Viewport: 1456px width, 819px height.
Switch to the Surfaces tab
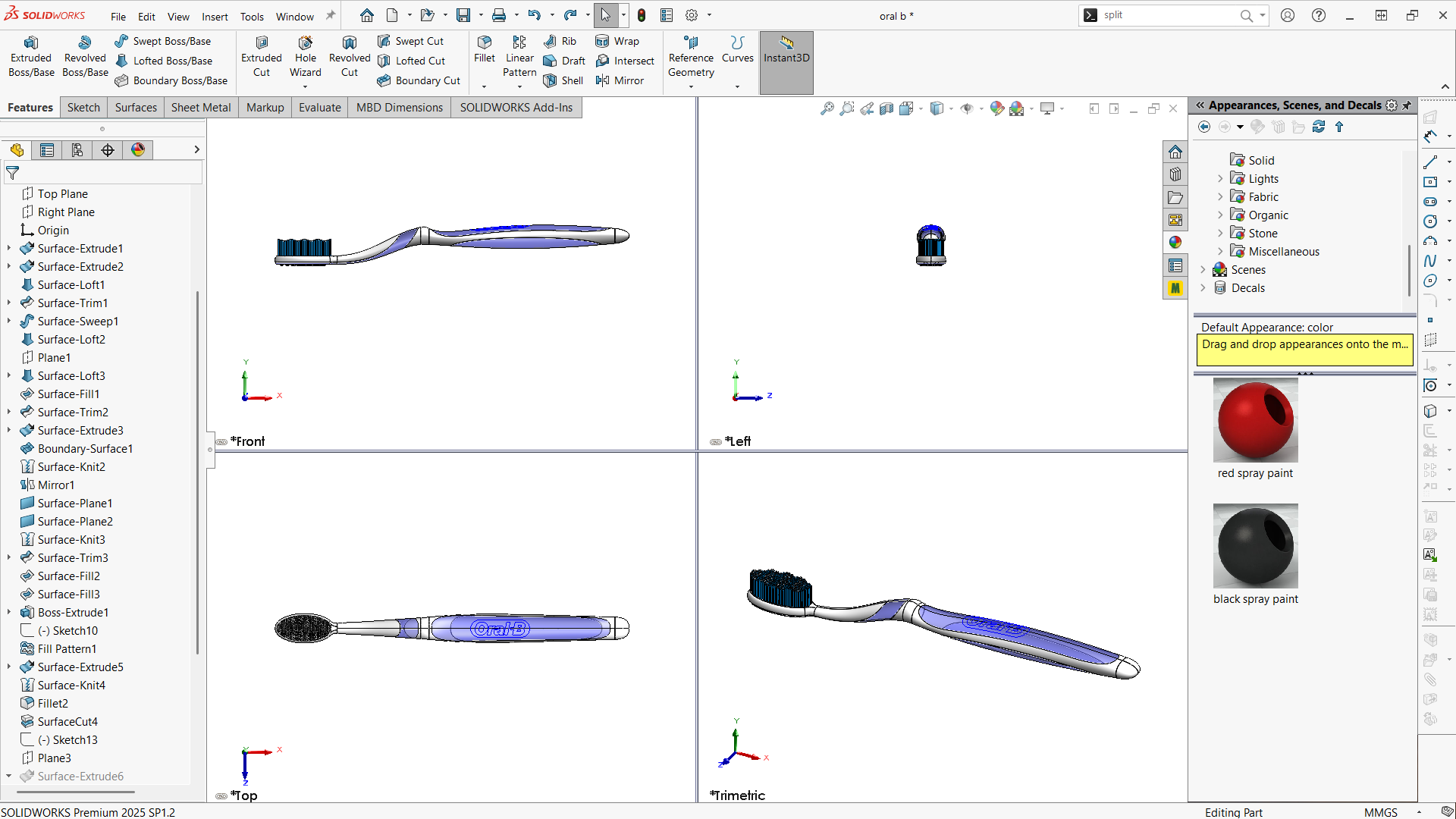[x=136, y=108]
